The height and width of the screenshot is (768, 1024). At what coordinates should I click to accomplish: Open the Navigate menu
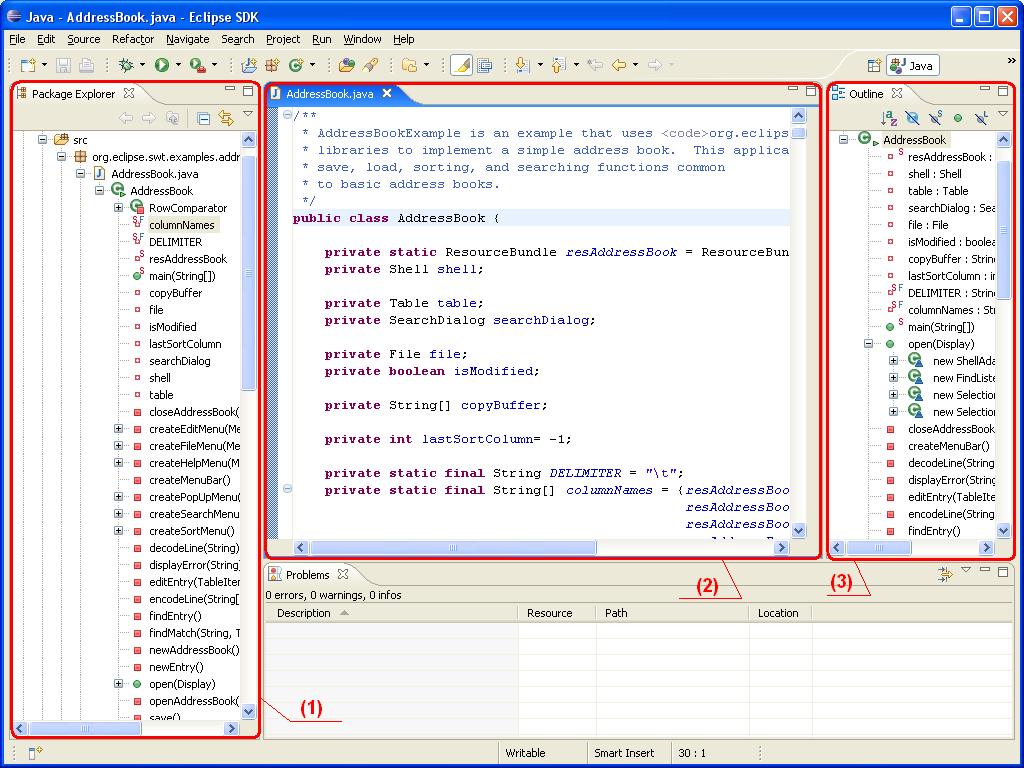tap(187, 39)
